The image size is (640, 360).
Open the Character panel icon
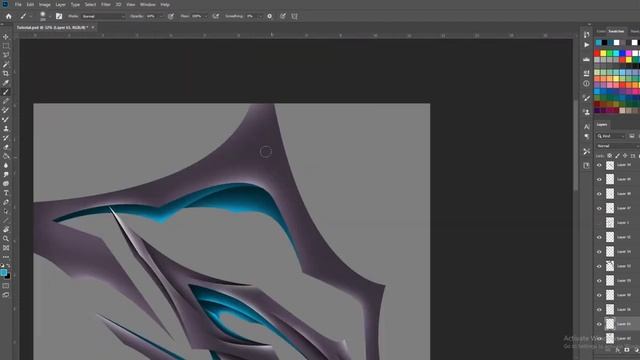(587, 127)
